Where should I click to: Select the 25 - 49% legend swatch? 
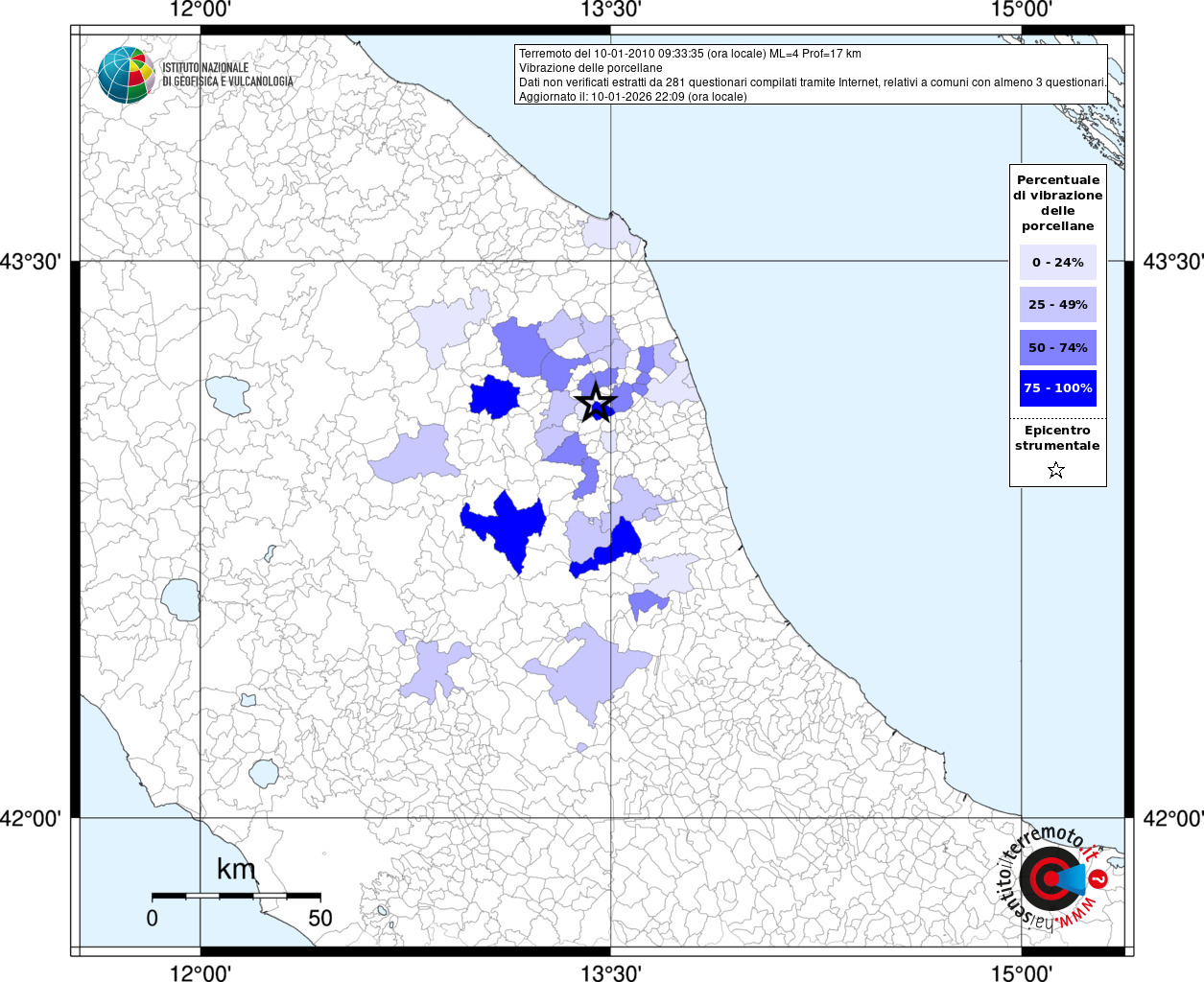[x=1057, y=305]
